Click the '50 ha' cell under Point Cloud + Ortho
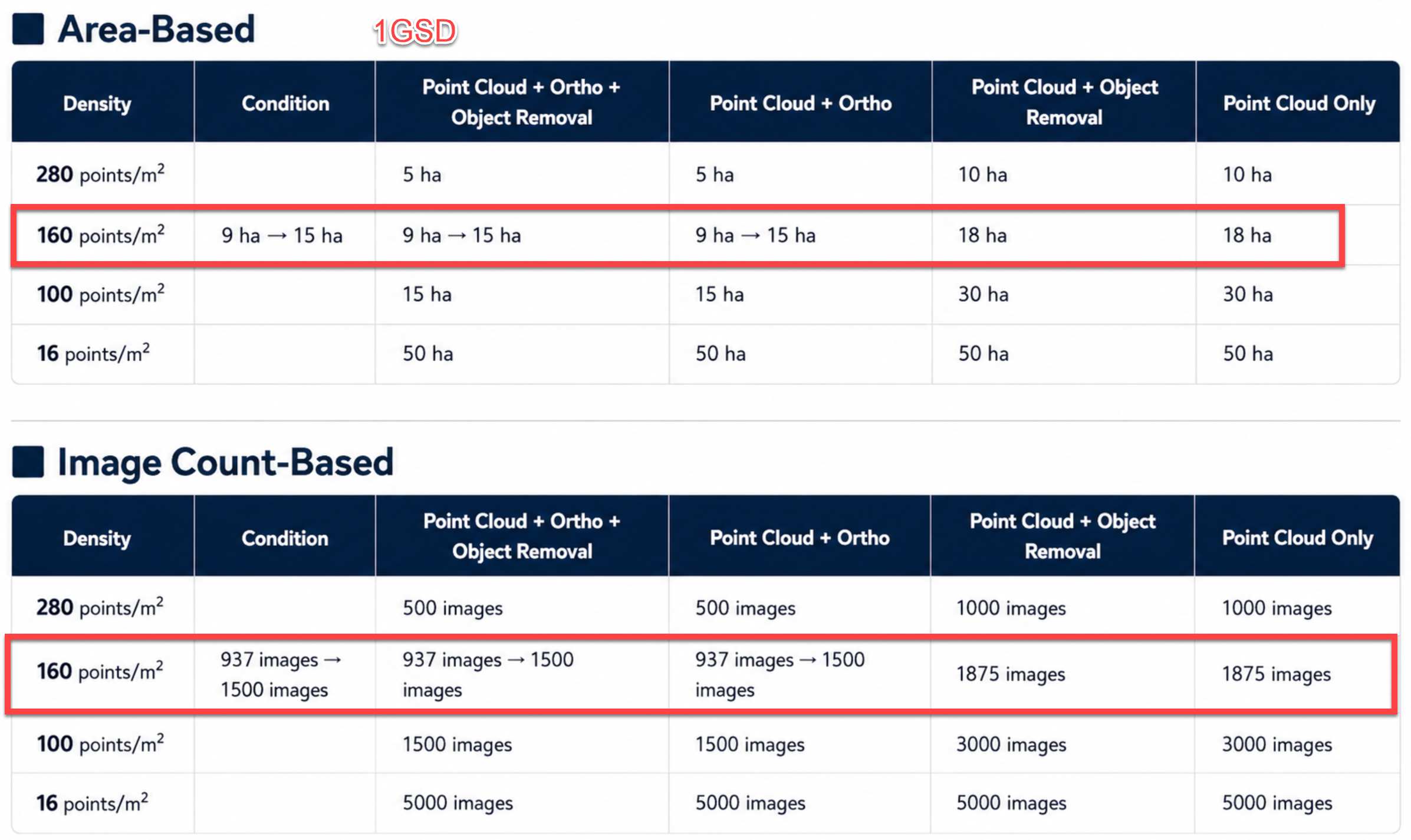This screenshot has width=1411, height=840. [721, 354]
